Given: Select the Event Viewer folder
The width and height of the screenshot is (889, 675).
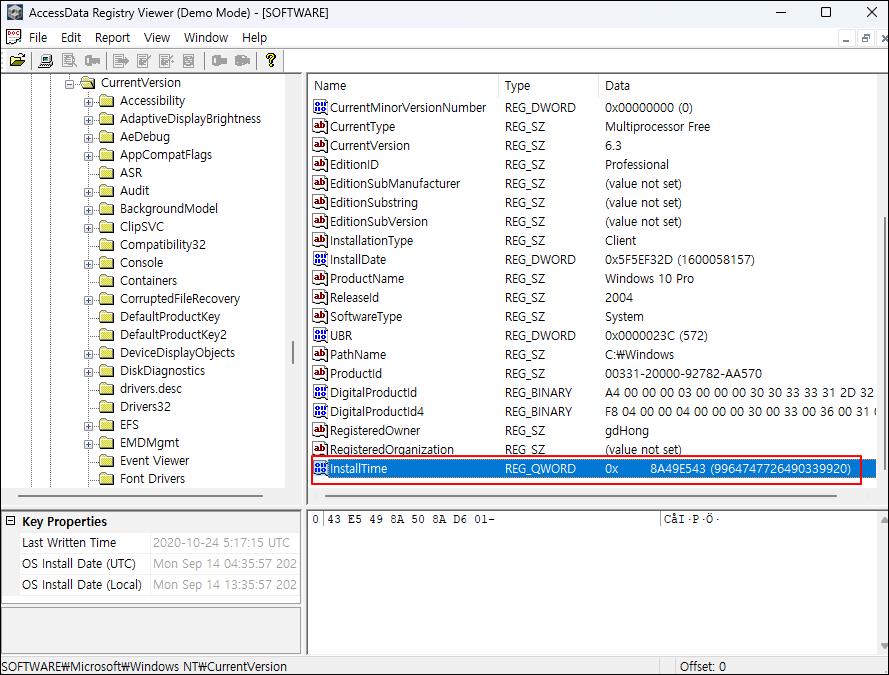Looking at the screenshot, I should pyautogui.click(x=144, y=460).
